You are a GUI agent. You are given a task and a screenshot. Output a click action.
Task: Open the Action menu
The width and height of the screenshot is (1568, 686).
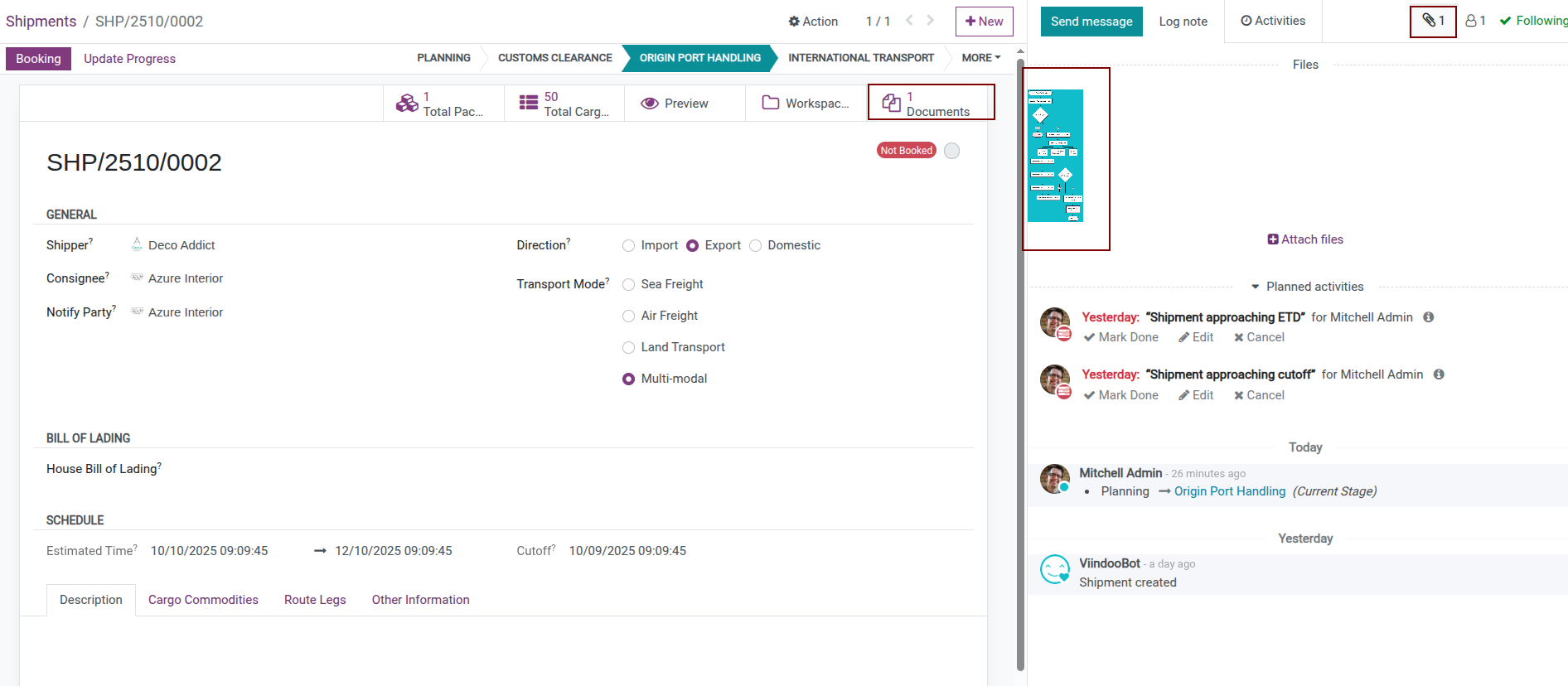coord(813,22)
